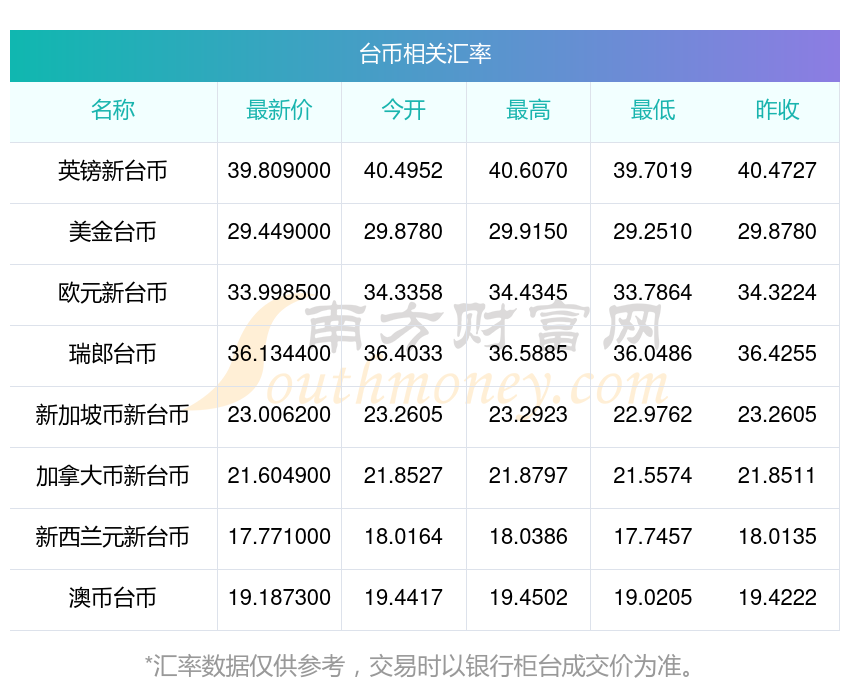This screenshot has width=850, height=698.
Task: Click the 新西兰元新台币 row name
Action: pos(113,537)
